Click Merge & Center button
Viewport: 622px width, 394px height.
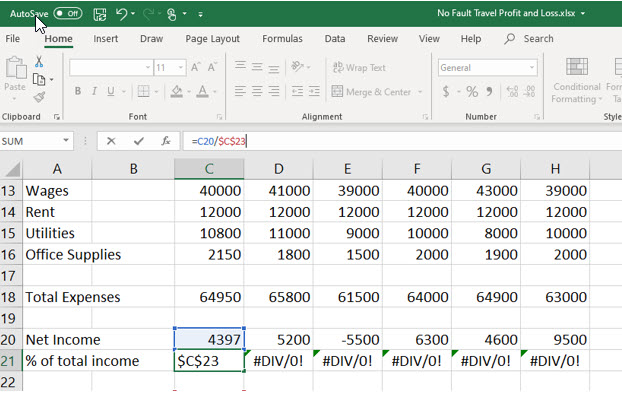coord(371,92)
